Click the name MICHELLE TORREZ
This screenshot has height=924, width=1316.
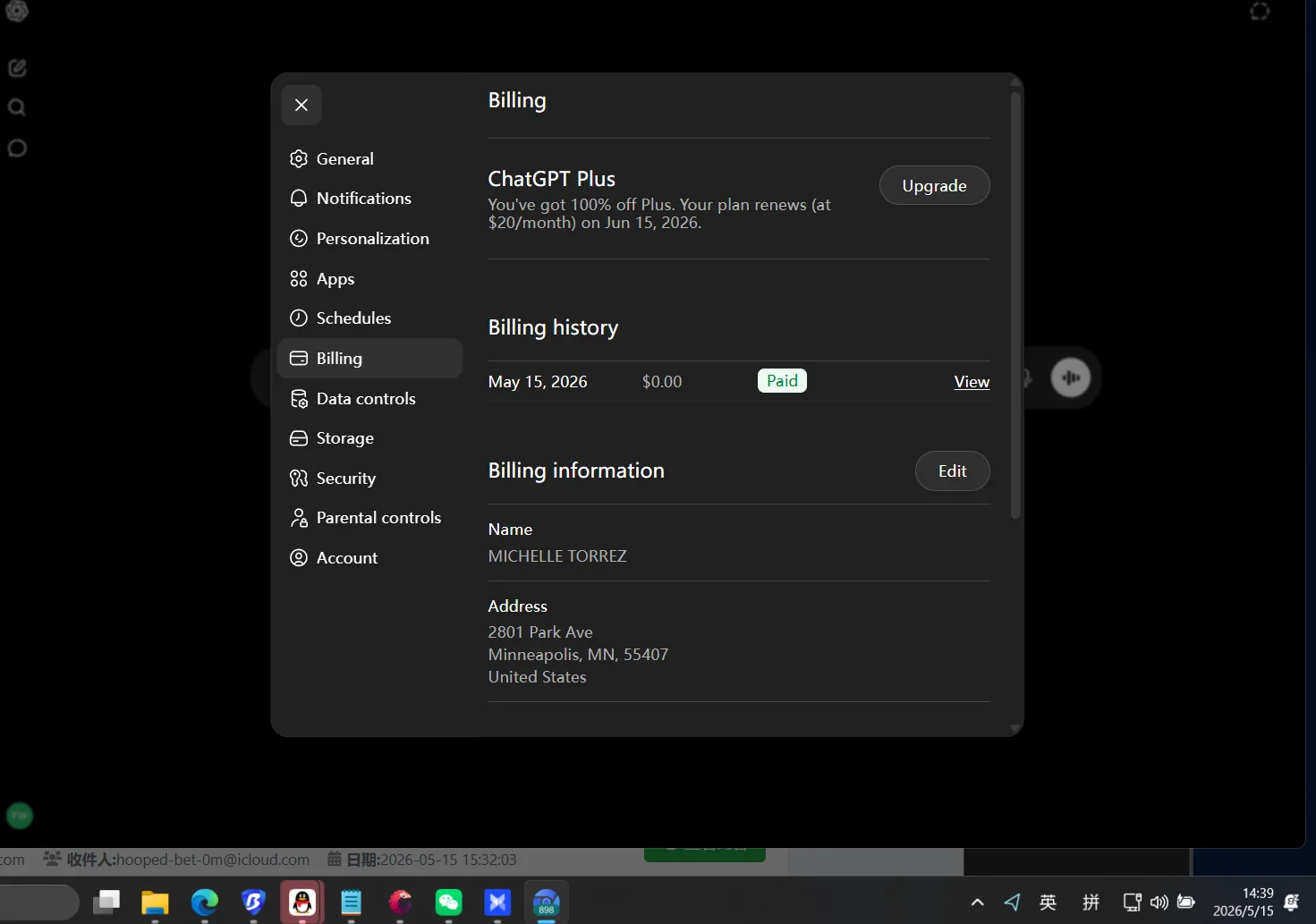(557, 556)
